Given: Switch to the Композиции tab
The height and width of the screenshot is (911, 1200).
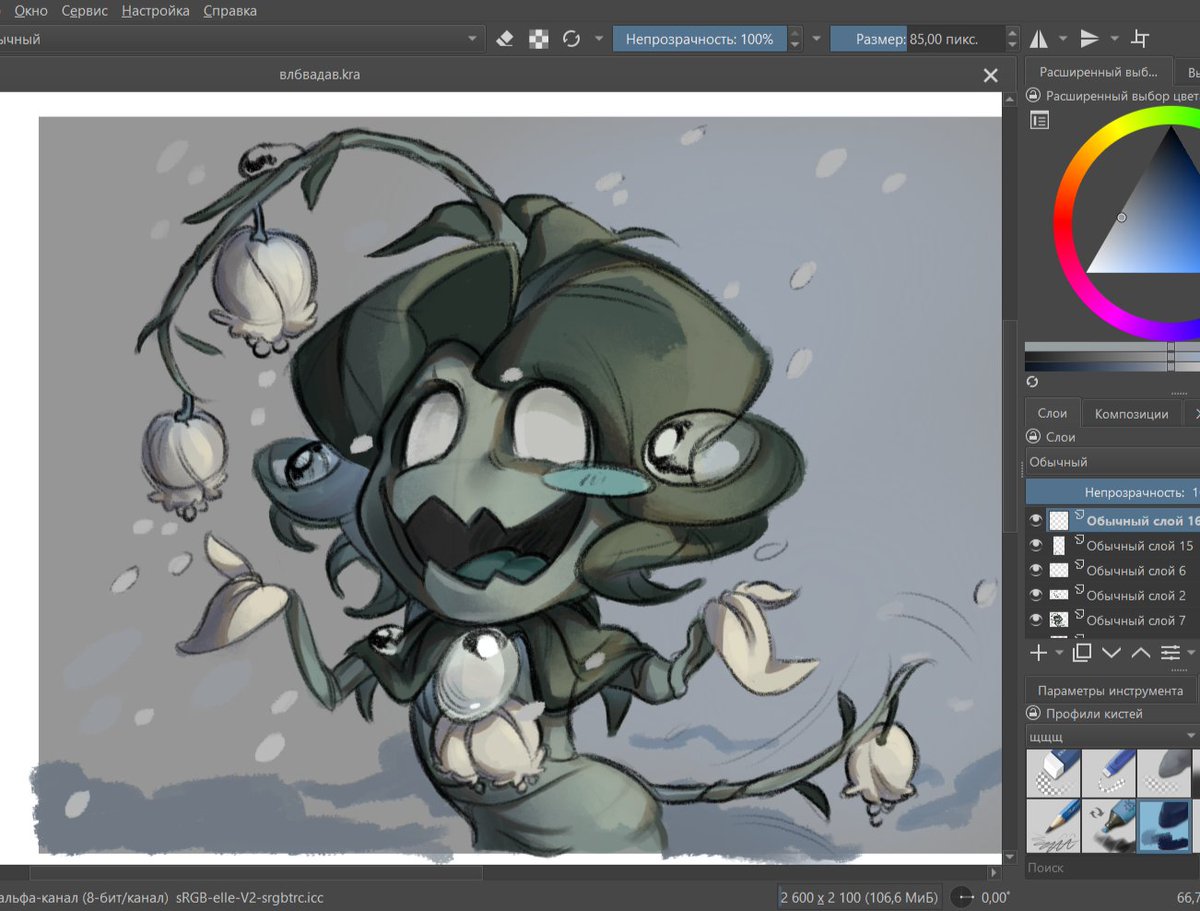Looking at the screenshot, I should pyautogui.click(x=1131, y=412).
